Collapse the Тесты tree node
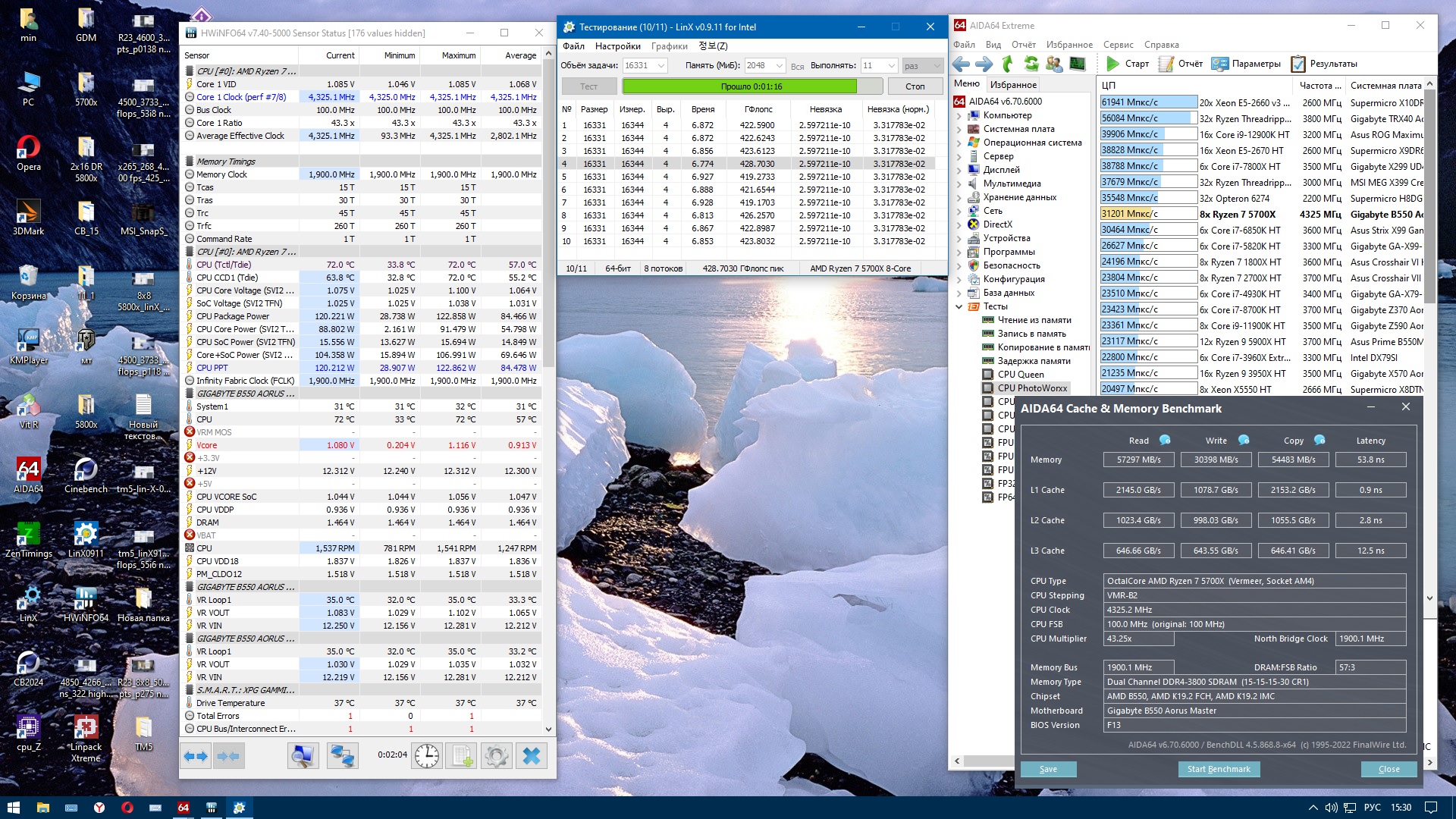Screen dimensions: 1456x819 [x=959, y=306]
